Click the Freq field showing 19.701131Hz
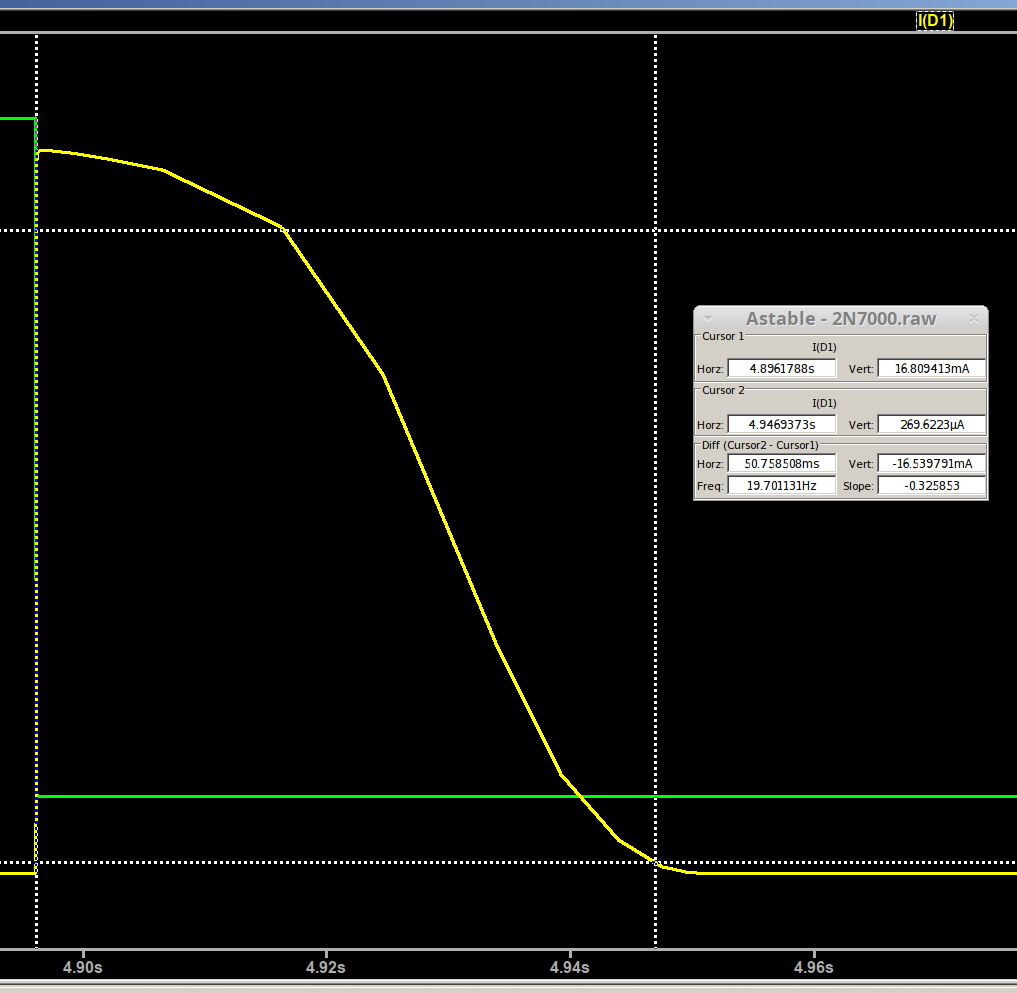Image resolution: width=1017 pixels, height=993 pixels. pyautogui.click(x=781, y=486)
